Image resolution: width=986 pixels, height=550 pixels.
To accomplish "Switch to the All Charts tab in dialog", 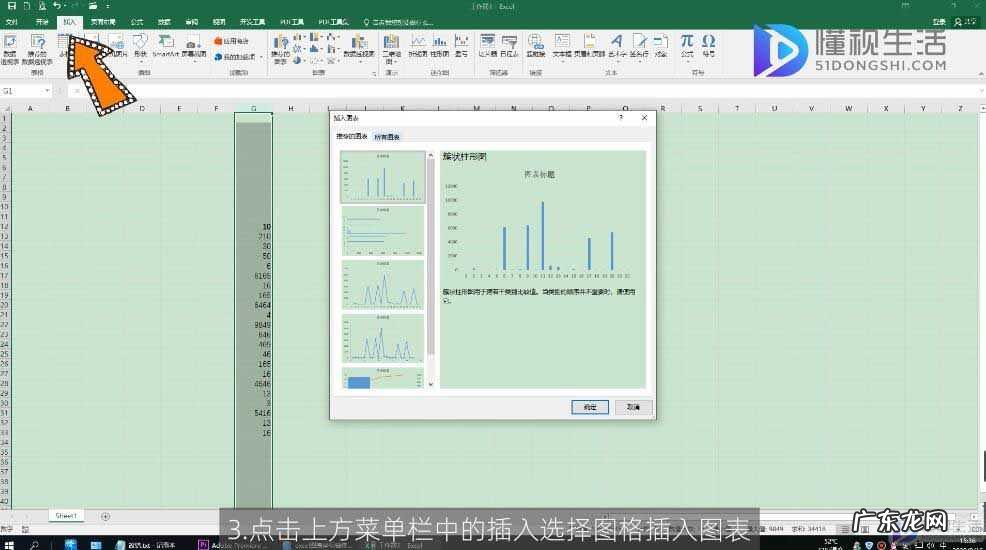I will click(387, 137).
